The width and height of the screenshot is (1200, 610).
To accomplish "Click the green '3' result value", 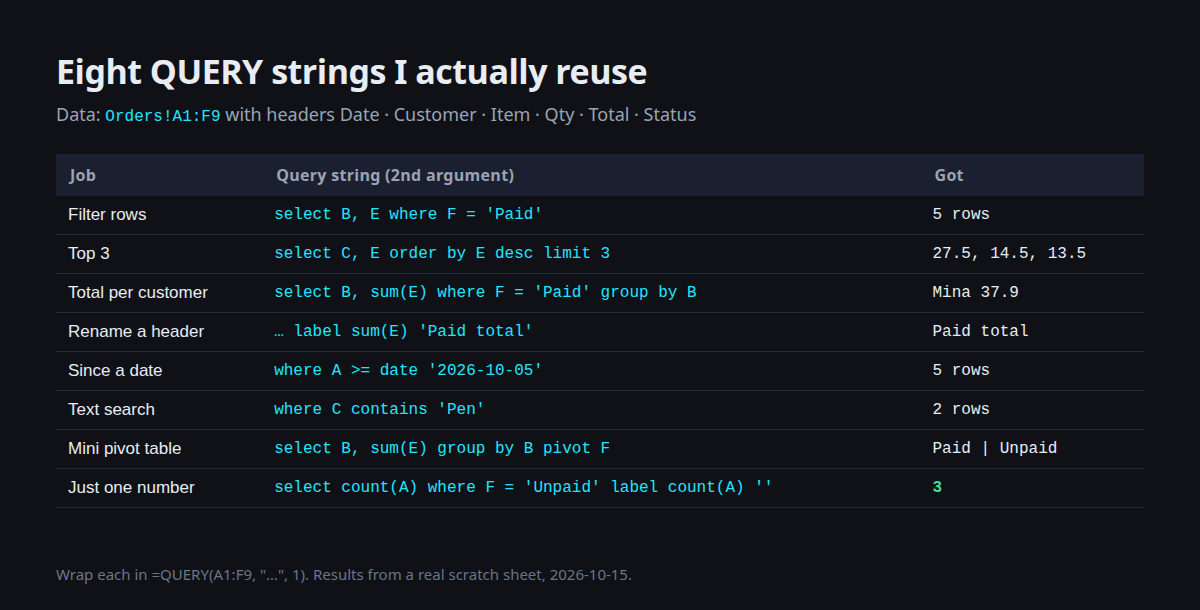I will [937, 487].
